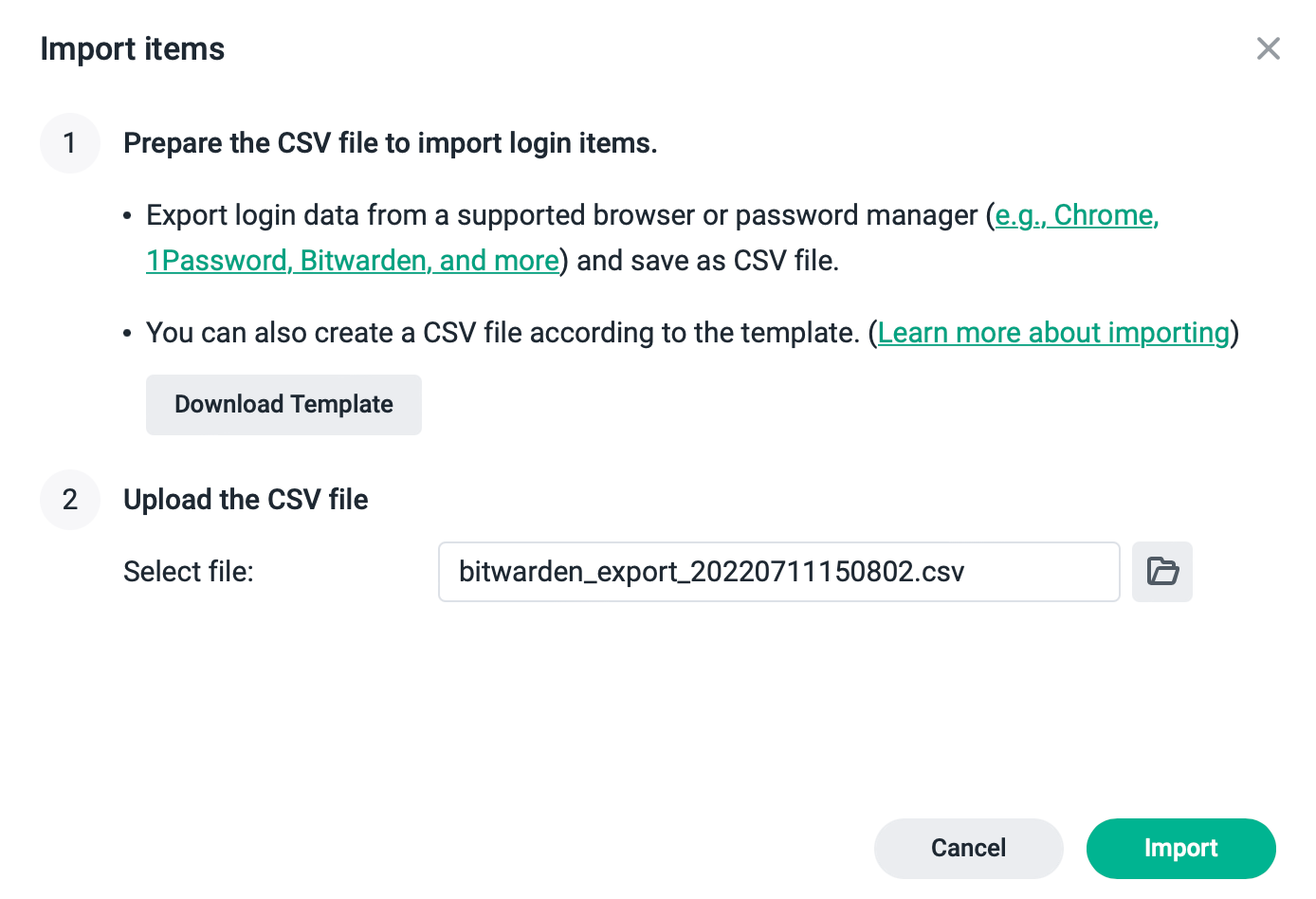Click the step 1 number badge
This screenshot has height=899, width=1316.
click(x=69, y=143)
